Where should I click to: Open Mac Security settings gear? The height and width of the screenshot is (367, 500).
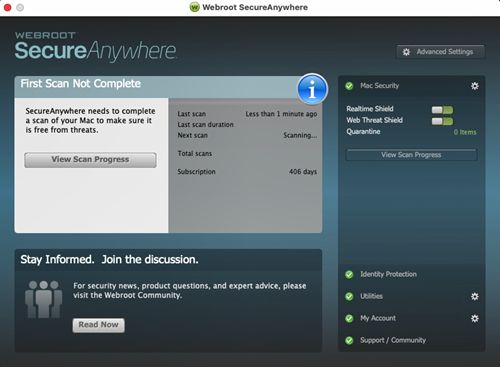point(475,86)
